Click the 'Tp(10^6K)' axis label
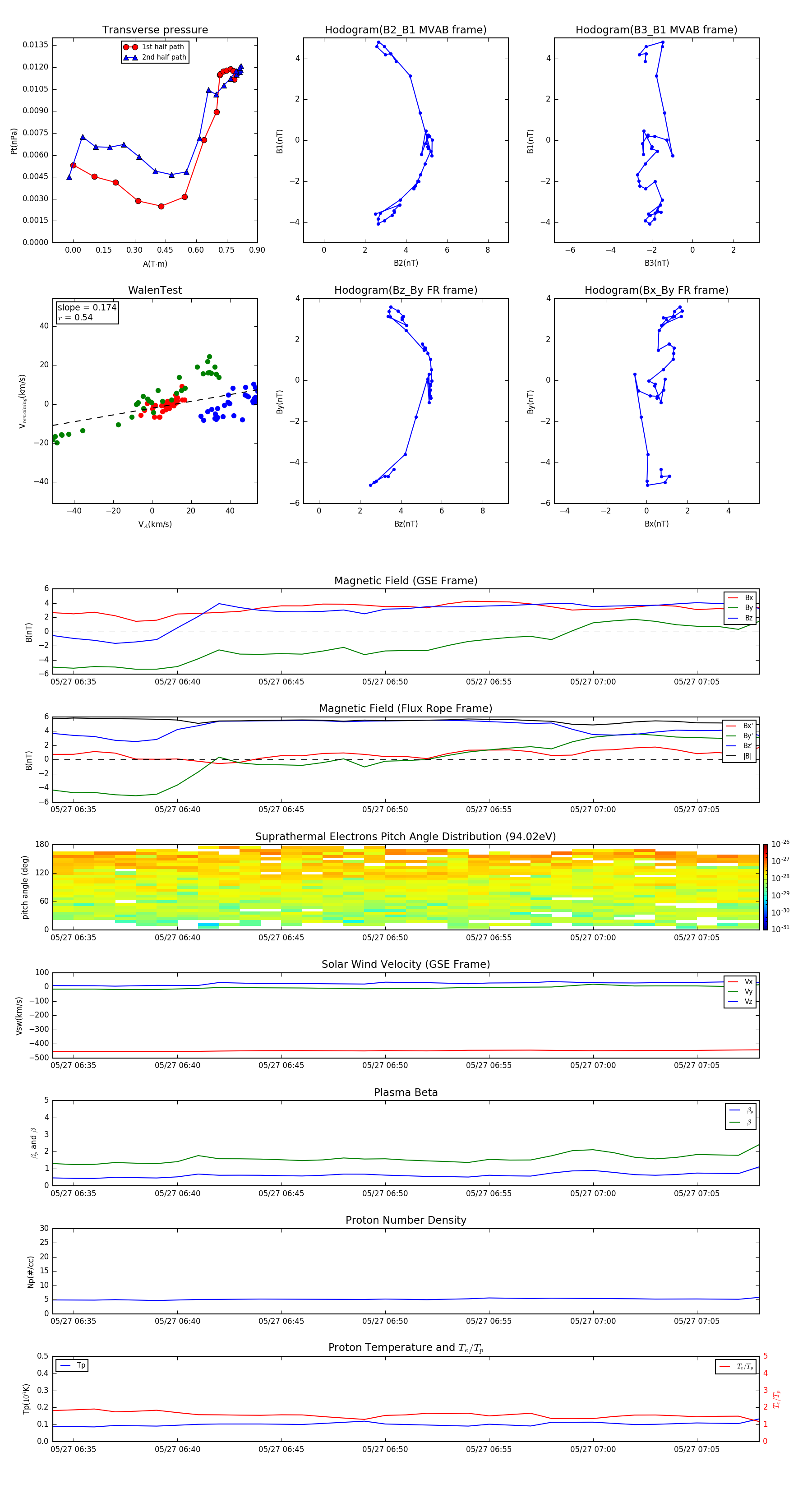Image resolution: width=812 pixels, height=1489 pixels. click(27, 1399)
